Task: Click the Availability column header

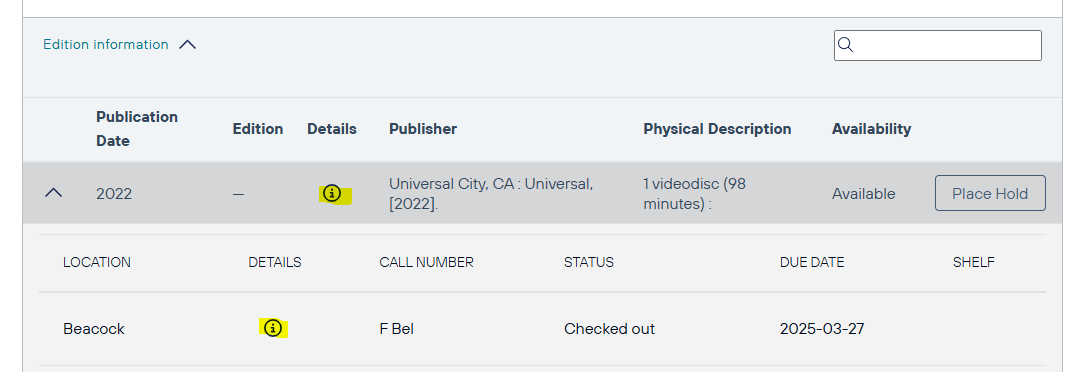Action: tap(871, 129)
